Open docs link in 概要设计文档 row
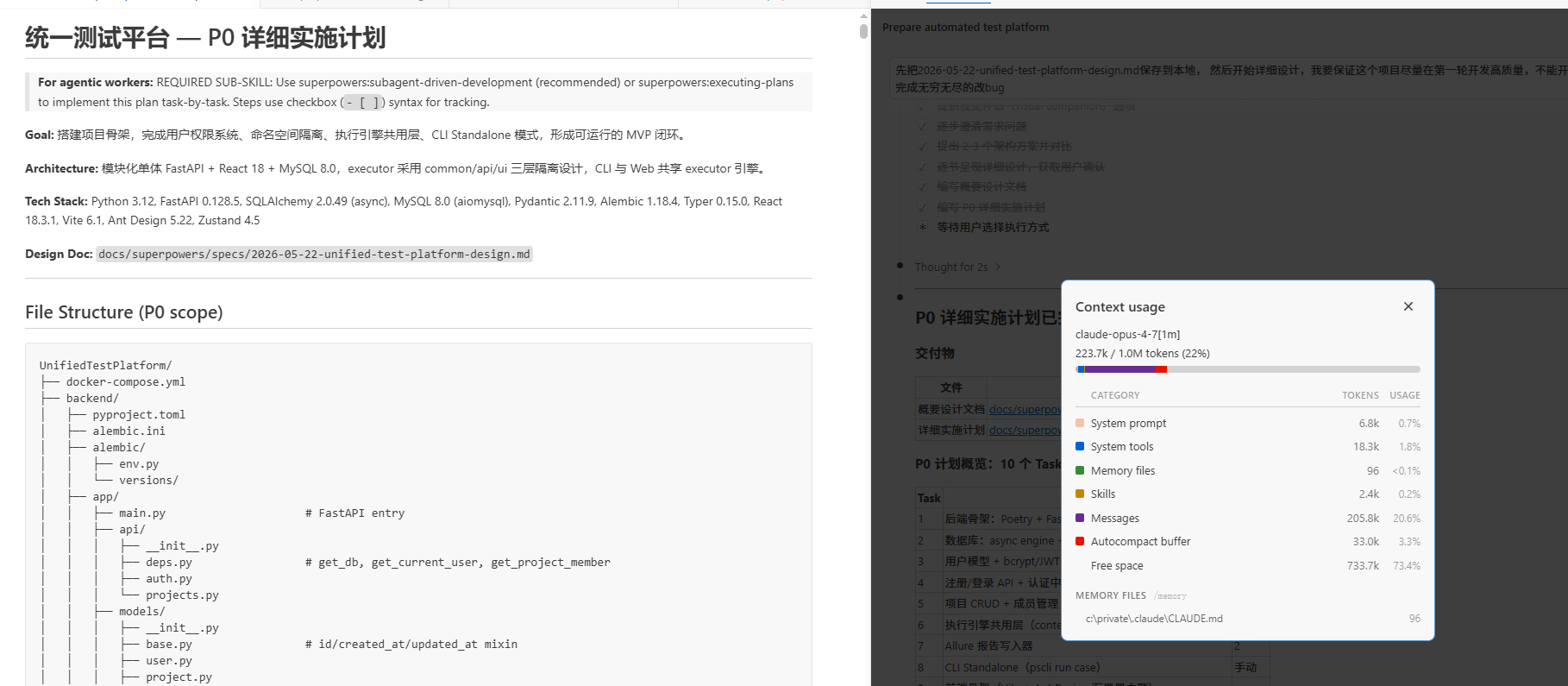Image resolution: width=1568 pixels, height=686 pixels. pos(1025,409)
